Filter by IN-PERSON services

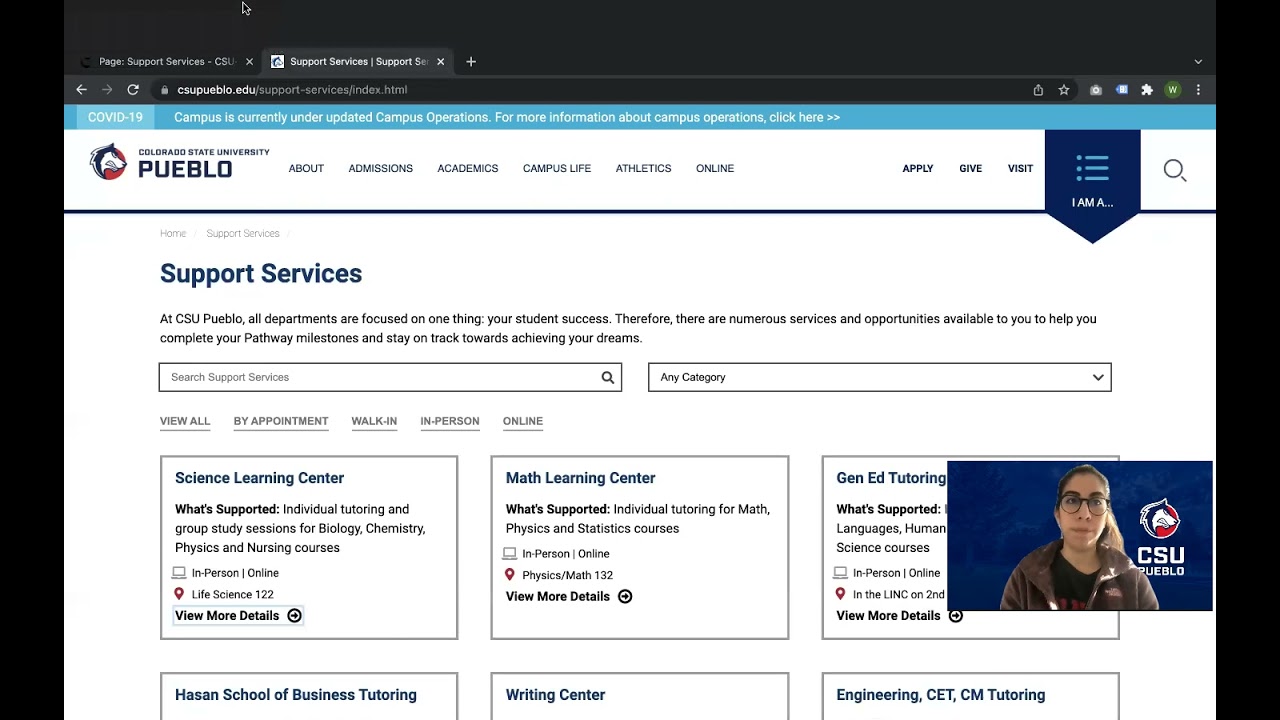click(x=450, y=421)
